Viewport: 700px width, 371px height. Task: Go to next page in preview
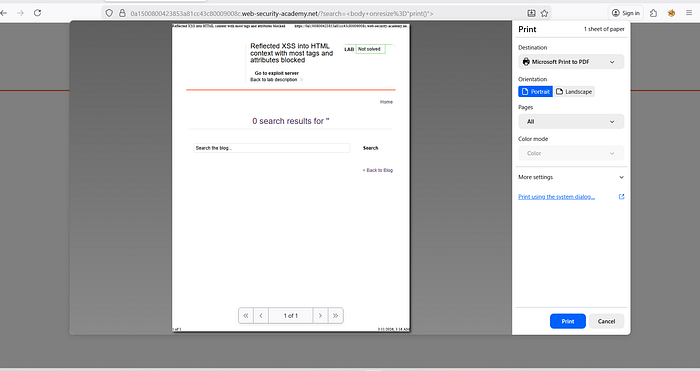320,315
